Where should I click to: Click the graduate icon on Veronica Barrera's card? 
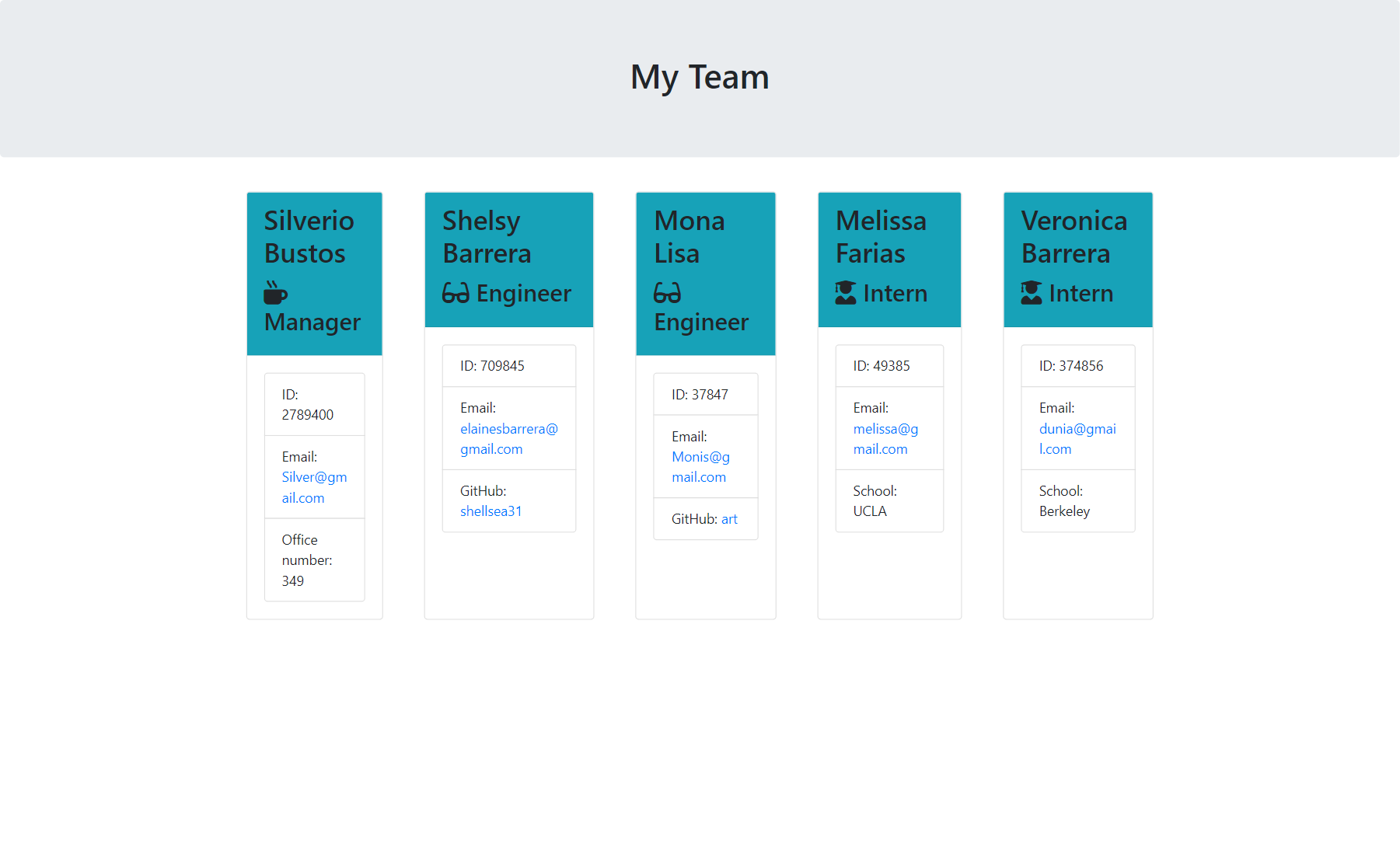(x=1032, y=293)
